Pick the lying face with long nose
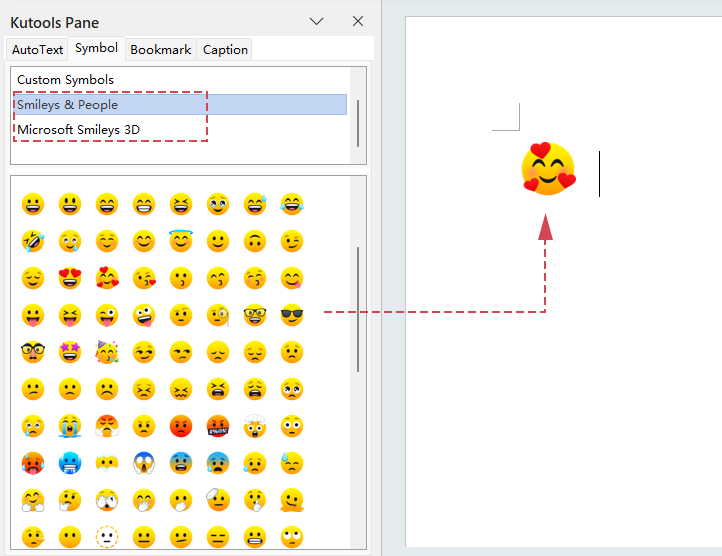 click(x=33, y=537)
